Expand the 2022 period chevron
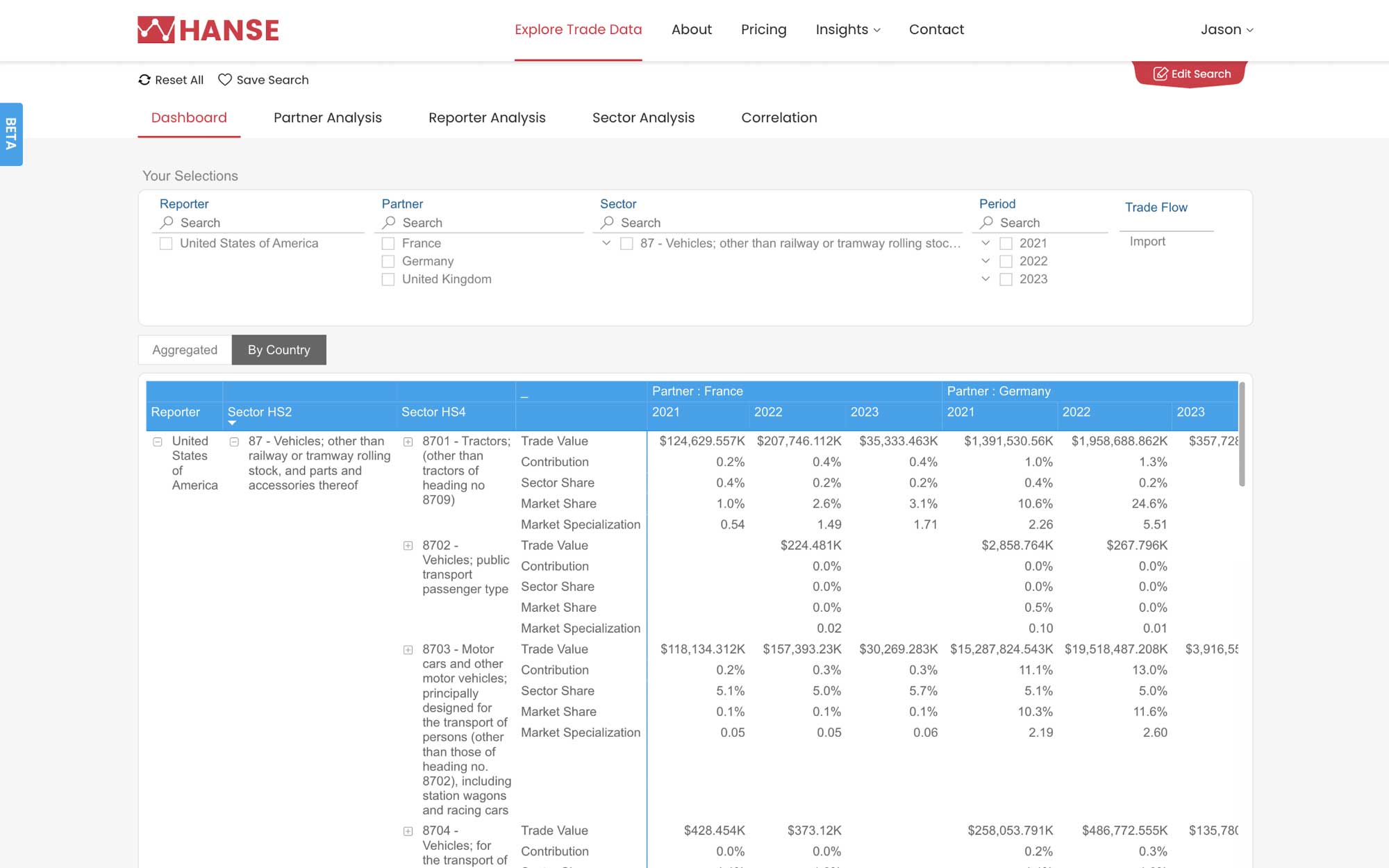 point(985,261)
